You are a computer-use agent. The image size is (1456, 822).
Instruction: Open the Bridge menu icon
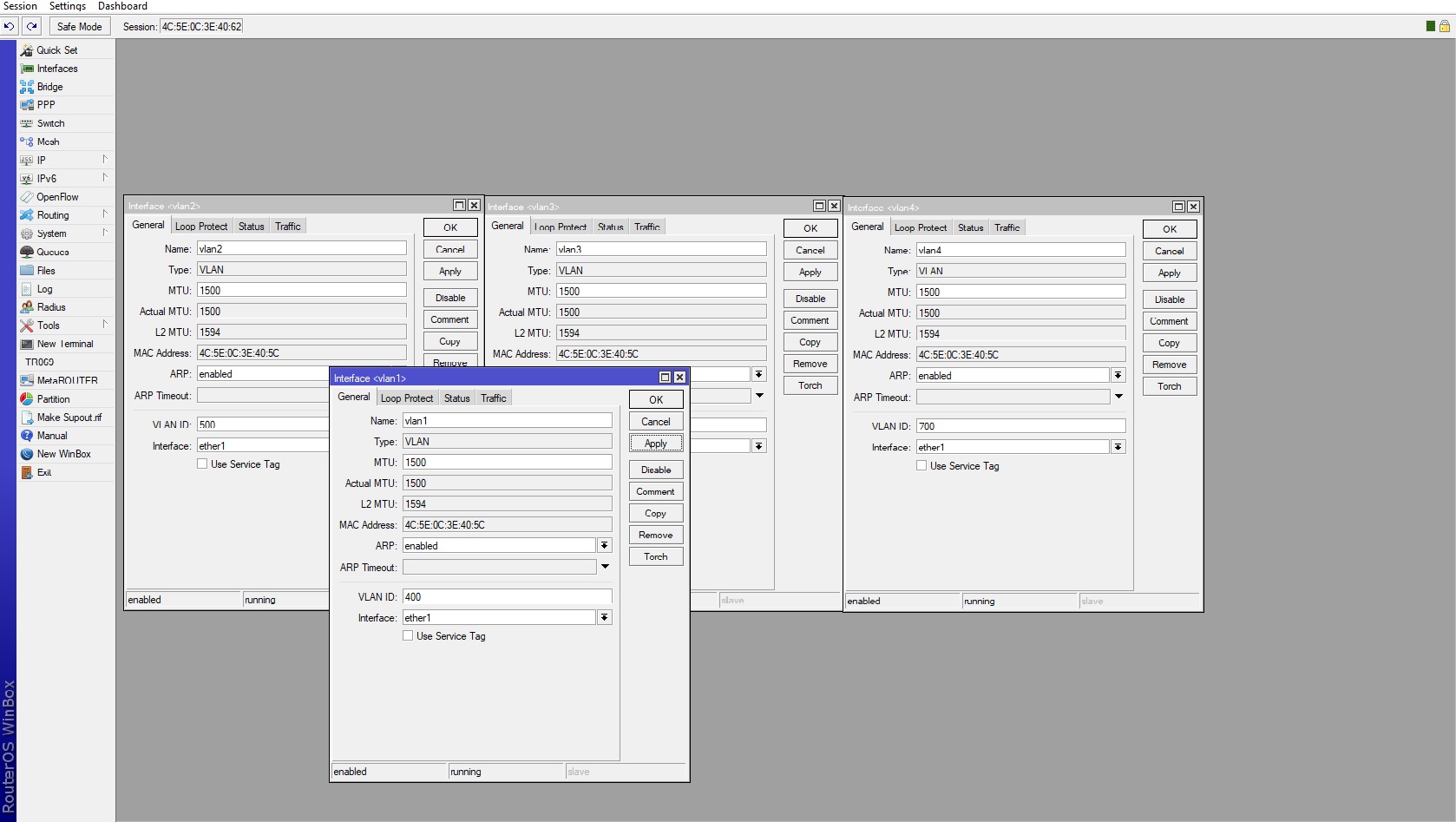(27, 87)
